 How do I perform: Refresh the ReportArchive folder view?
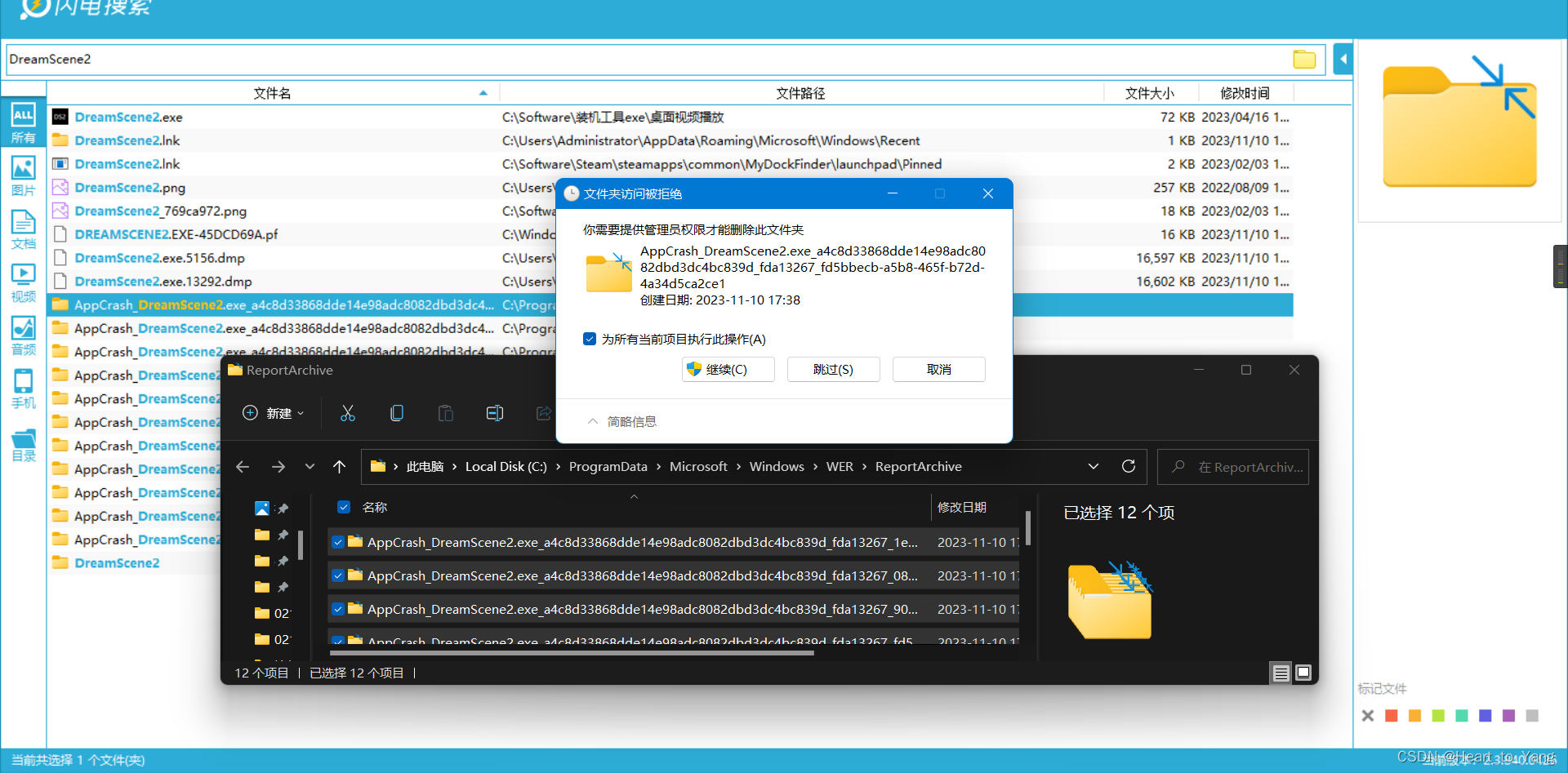point(1129,466)
